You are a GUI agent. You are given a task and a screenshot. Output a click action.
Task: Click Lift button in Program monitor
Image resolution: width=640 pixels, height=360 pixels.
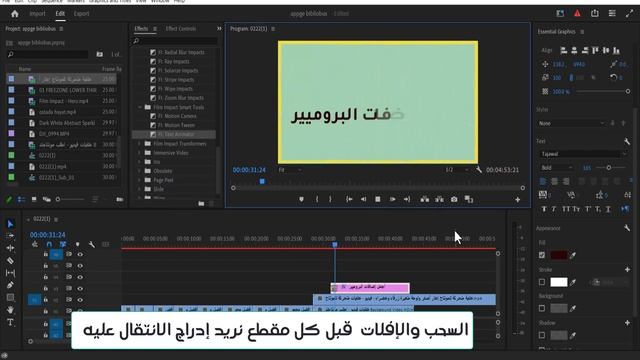[x=424, y=199]
